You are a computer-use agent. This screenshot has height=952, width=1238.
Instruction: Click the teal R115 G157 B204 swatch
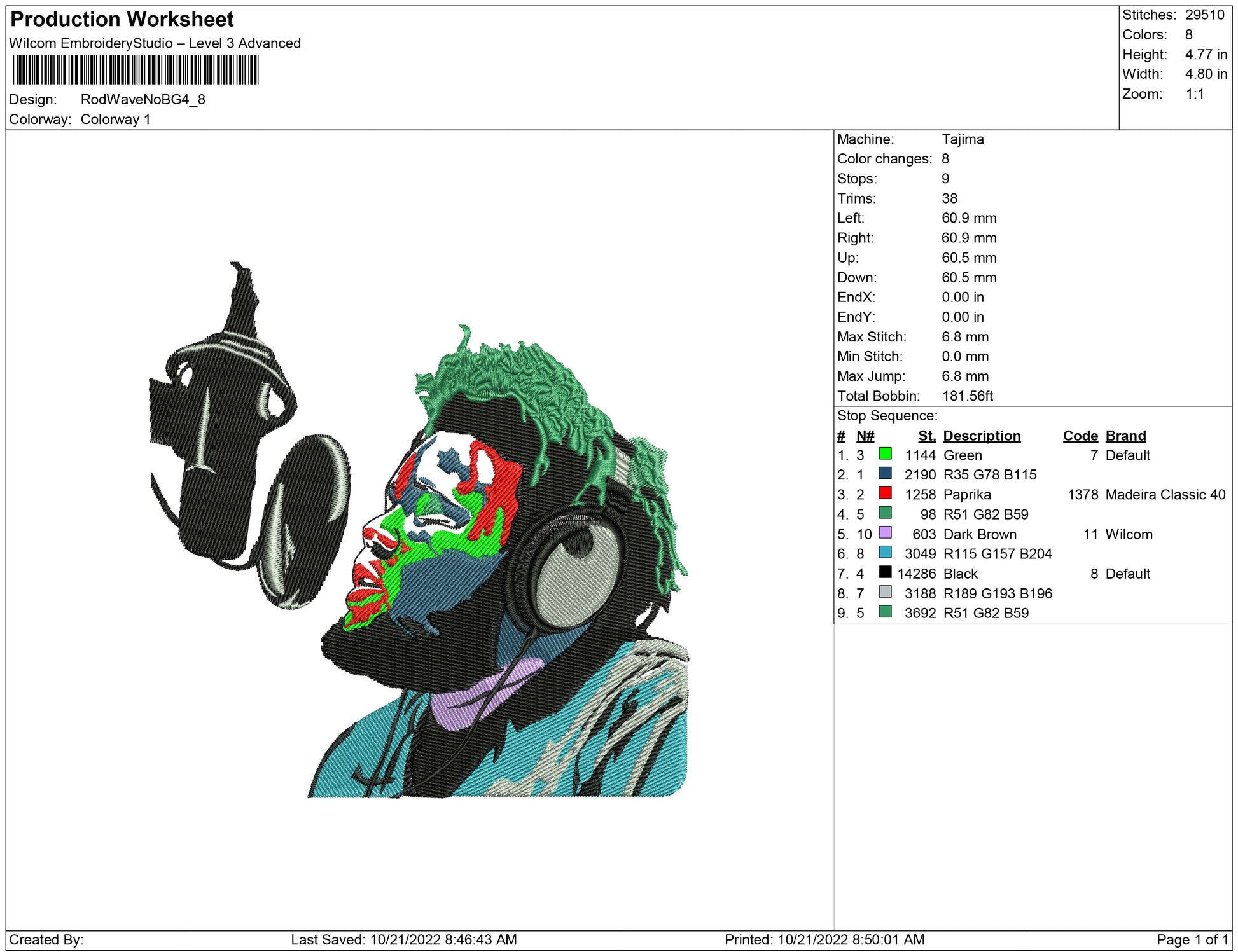click(x=885, y=553)
